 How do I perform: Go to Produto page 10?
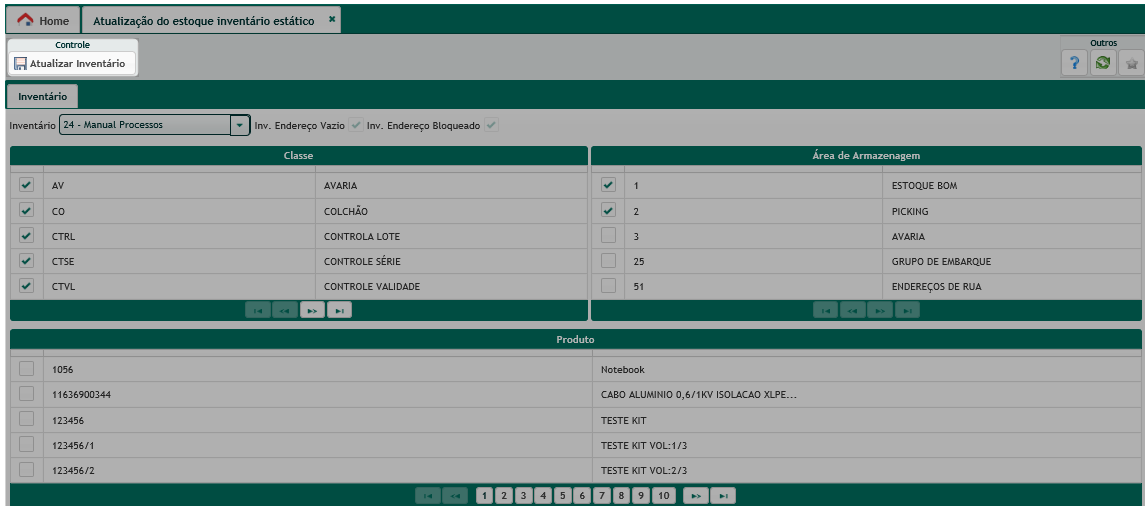(x=664, y=496)
